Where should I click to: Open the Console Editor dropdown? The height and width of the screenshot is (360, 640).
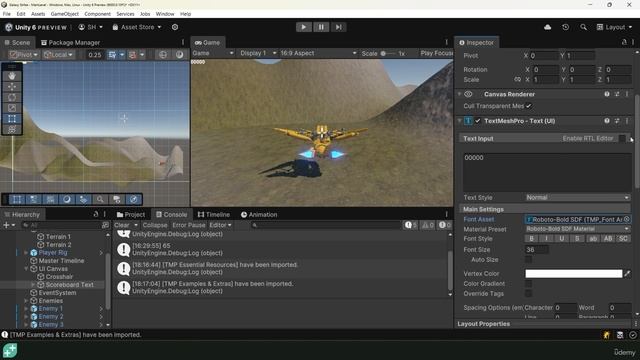(220, 225)
